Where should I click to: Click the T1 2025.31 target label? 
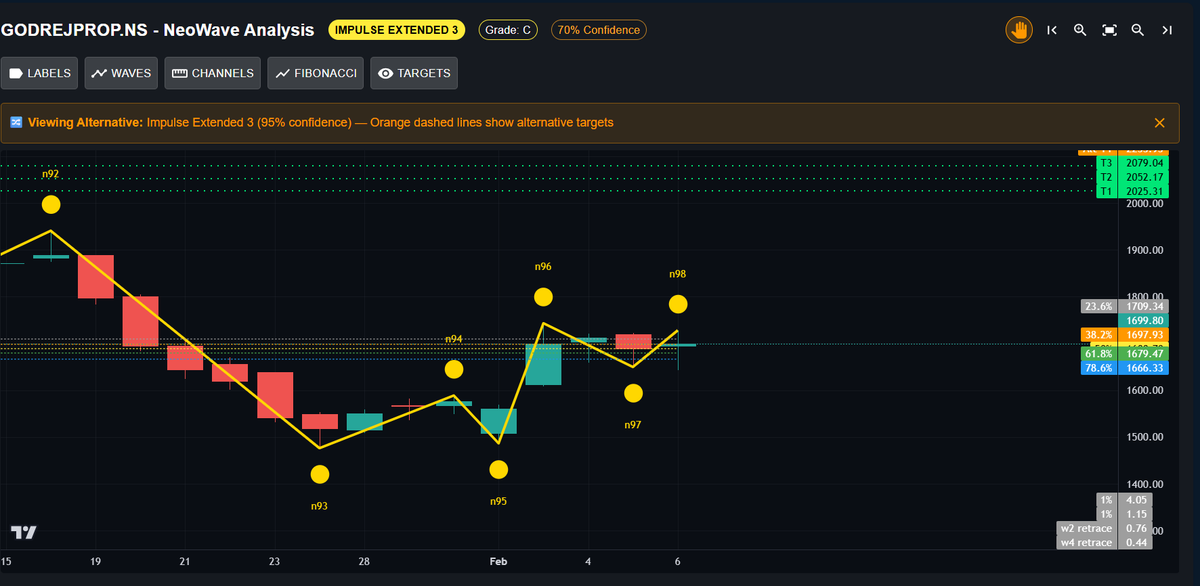tap(1131, 191)
